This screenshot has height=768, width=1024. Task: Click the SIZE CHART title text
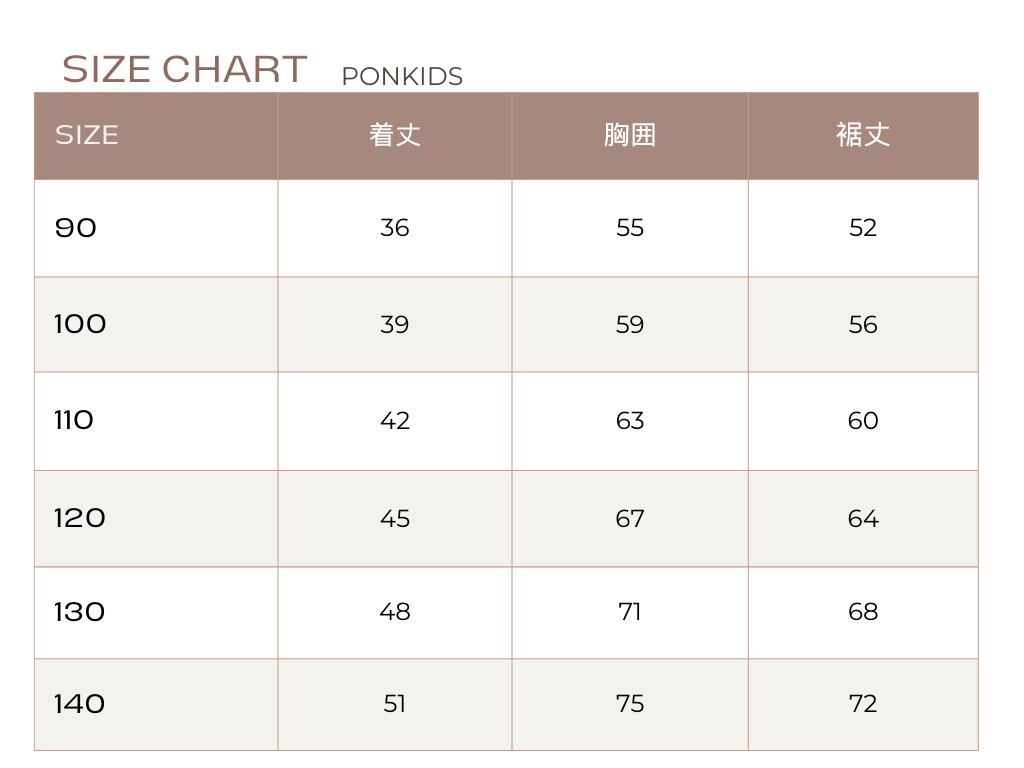click(x=184, y=70)
